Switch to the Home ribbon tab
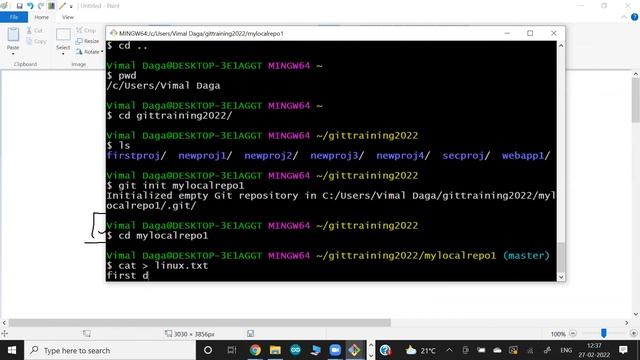The width and height of the screenshot is (640, 360). (41, 17)
